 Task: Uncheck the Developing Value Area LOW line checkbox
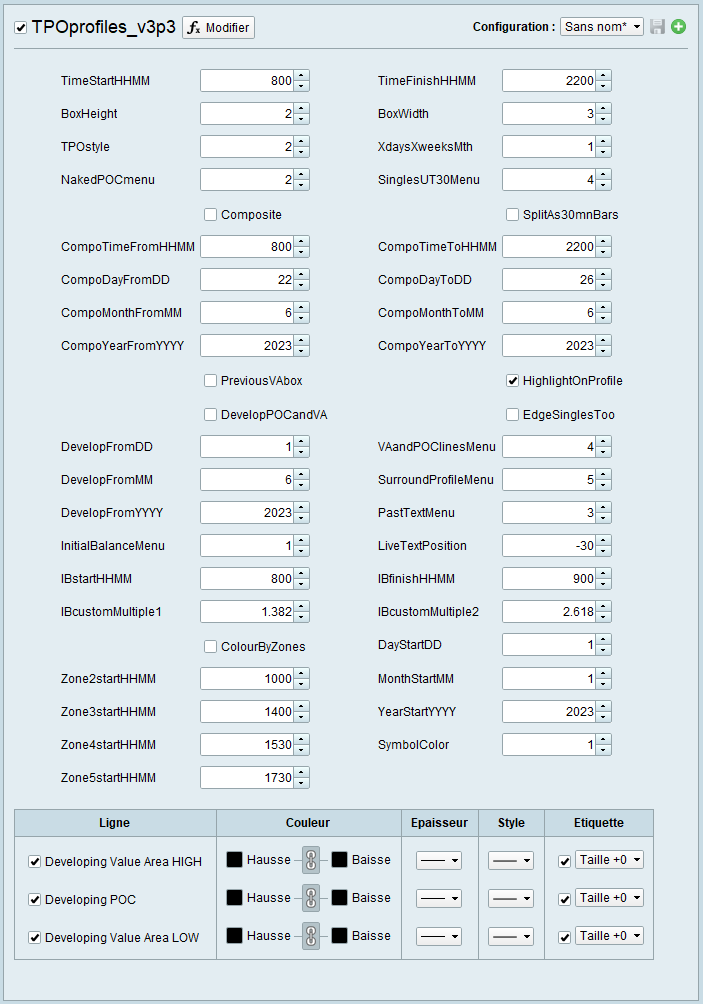click(x=35, y=937)
